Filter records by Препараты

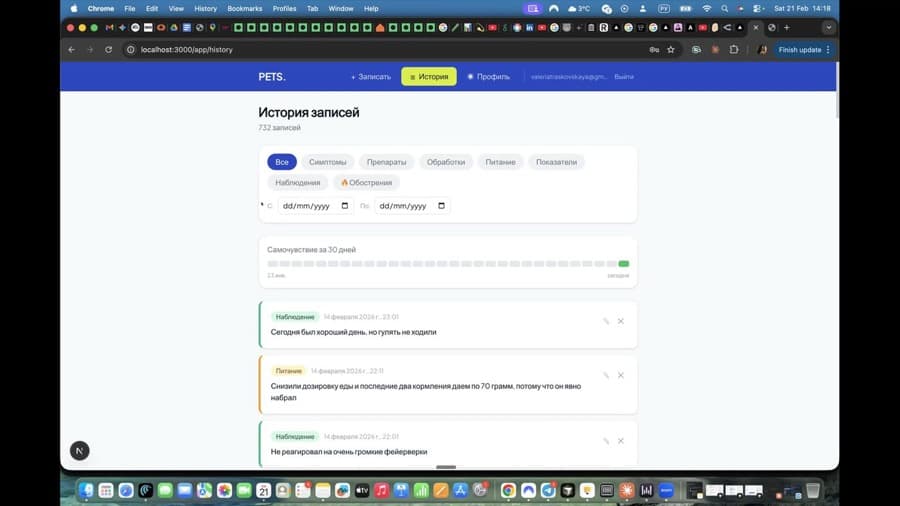point(386,162)
